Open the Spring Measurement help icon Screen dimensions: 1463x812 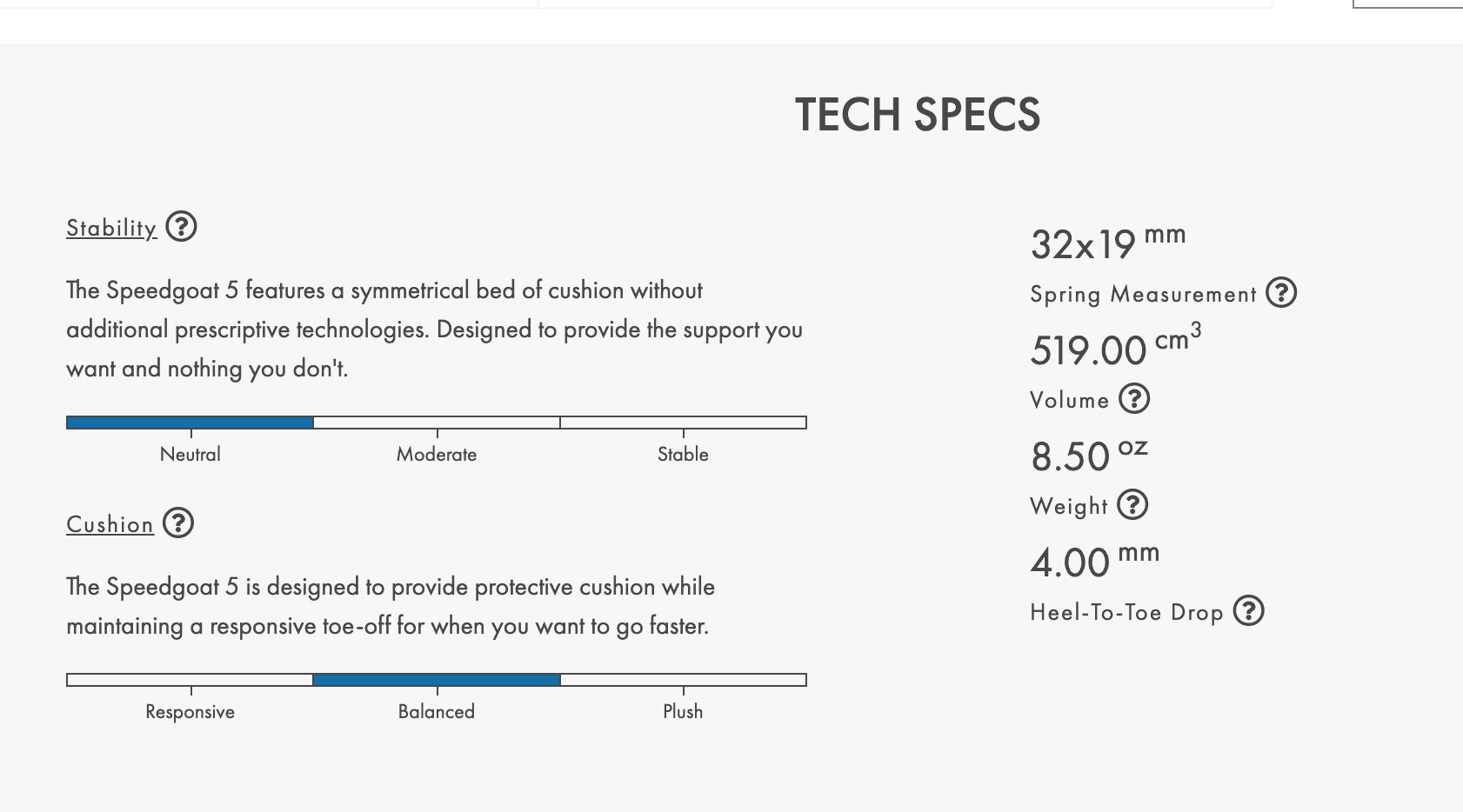(1281, 293)
